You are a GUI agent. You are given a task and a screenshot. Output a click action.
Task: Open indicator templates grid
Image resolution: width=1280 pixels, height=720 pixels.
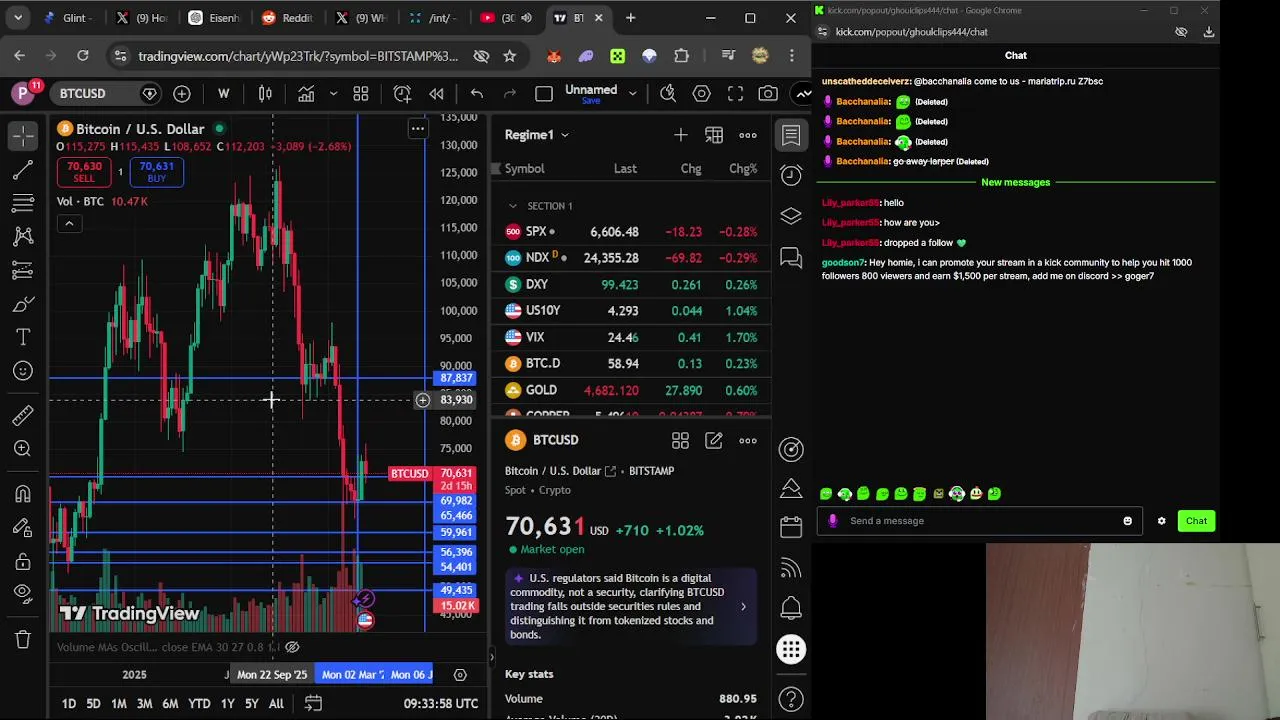361,93
